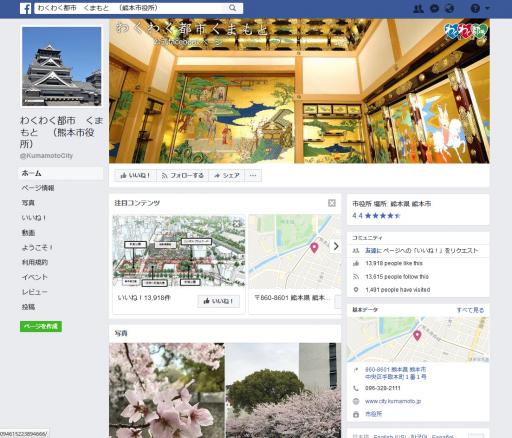Open the three-dots more options button
The height and width of the screenshot is (438, 512).
point(253,175)
